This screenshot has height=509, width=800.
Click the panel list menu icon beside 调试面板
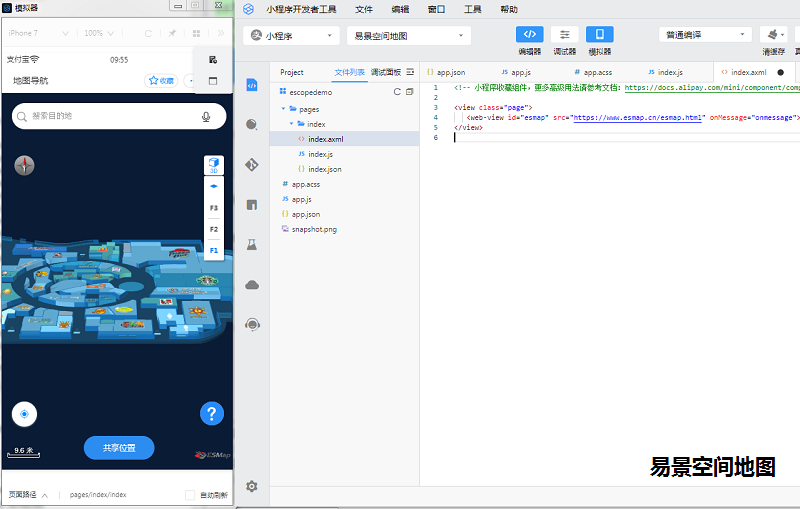click(x=410, y=72)
